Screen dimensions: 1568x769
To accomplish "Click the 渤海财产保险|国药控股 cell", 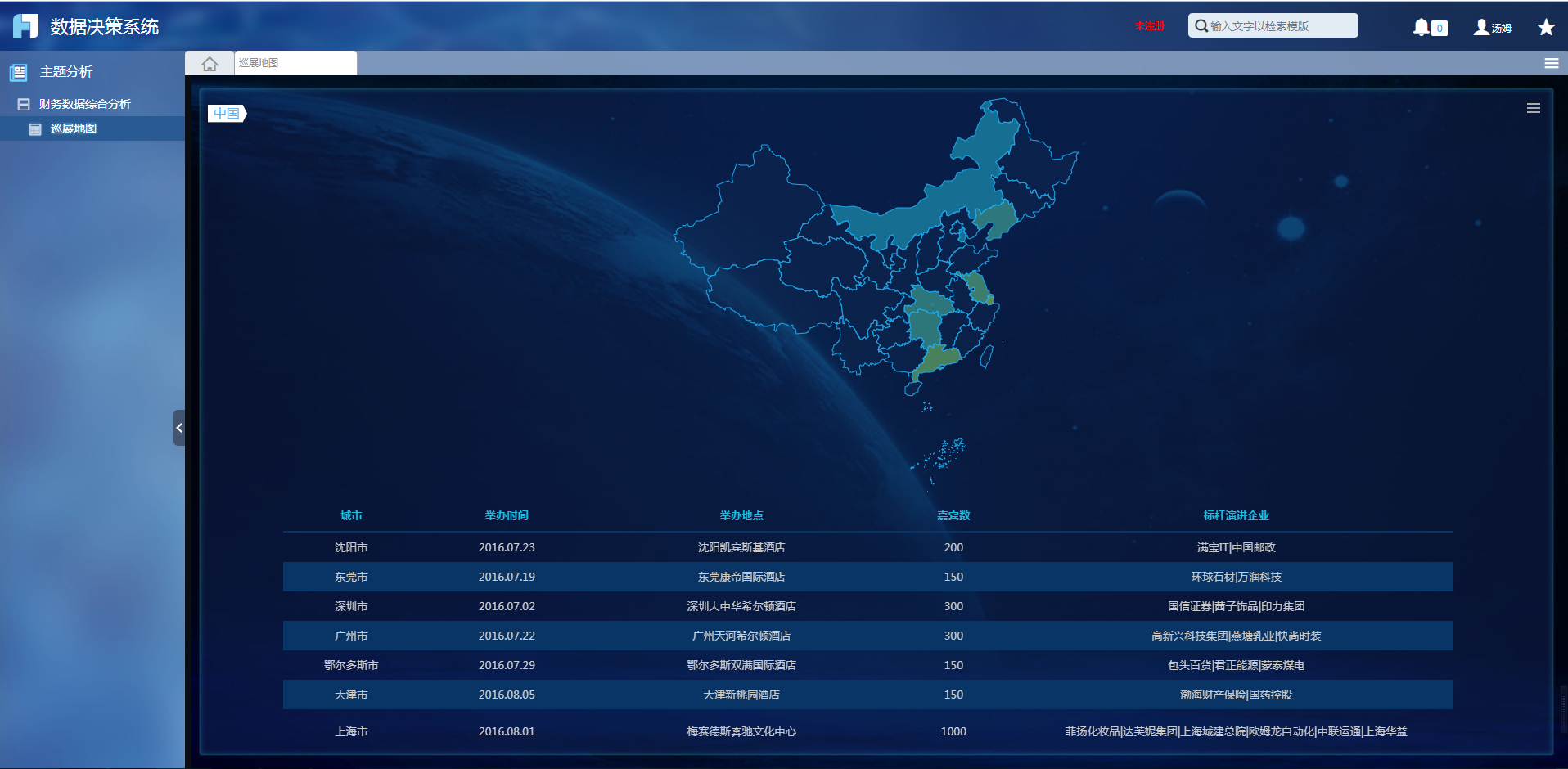I will [1236, 695].
